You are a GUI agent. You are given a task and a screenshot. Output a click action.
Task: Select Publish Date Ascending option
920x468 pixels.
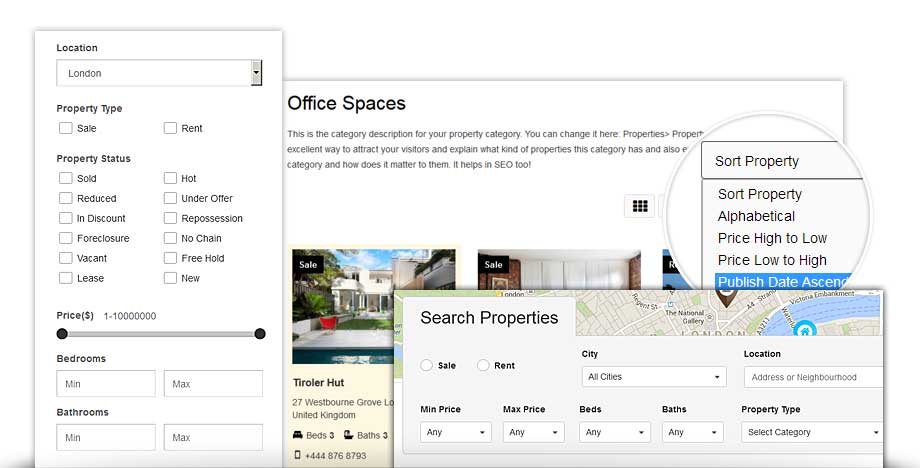click(x=785, y=282)
